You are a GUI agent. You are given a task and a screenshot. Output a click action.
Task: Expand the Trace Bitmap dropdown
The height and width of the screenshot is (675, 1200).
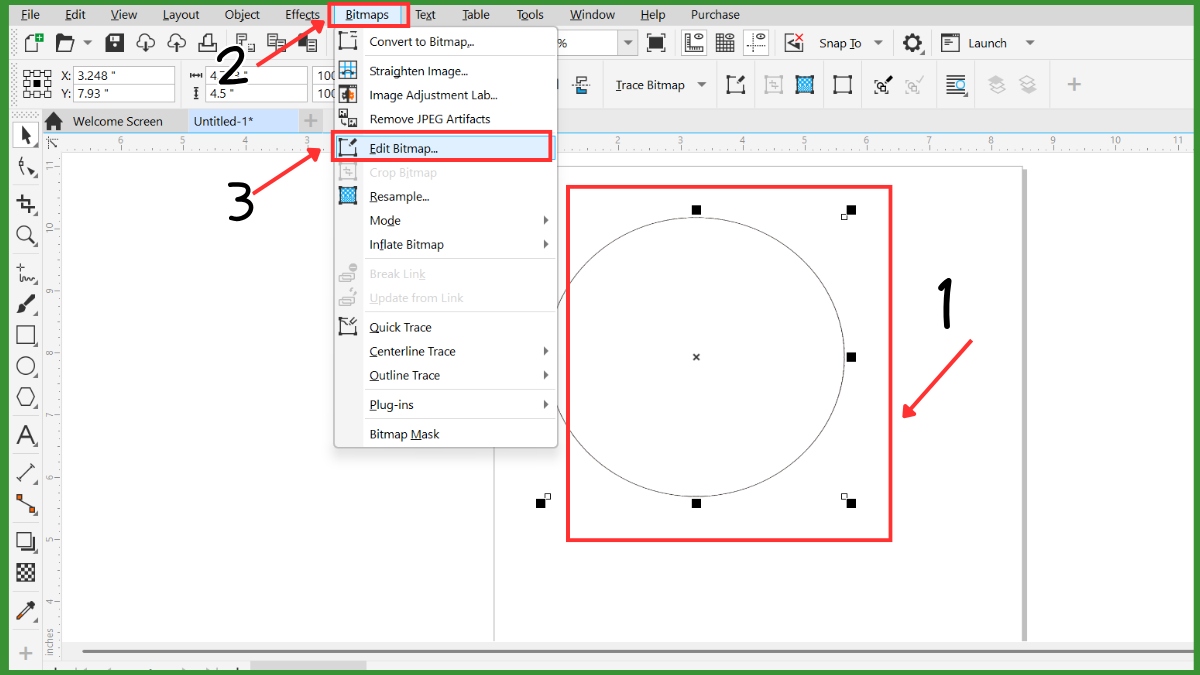701,85
